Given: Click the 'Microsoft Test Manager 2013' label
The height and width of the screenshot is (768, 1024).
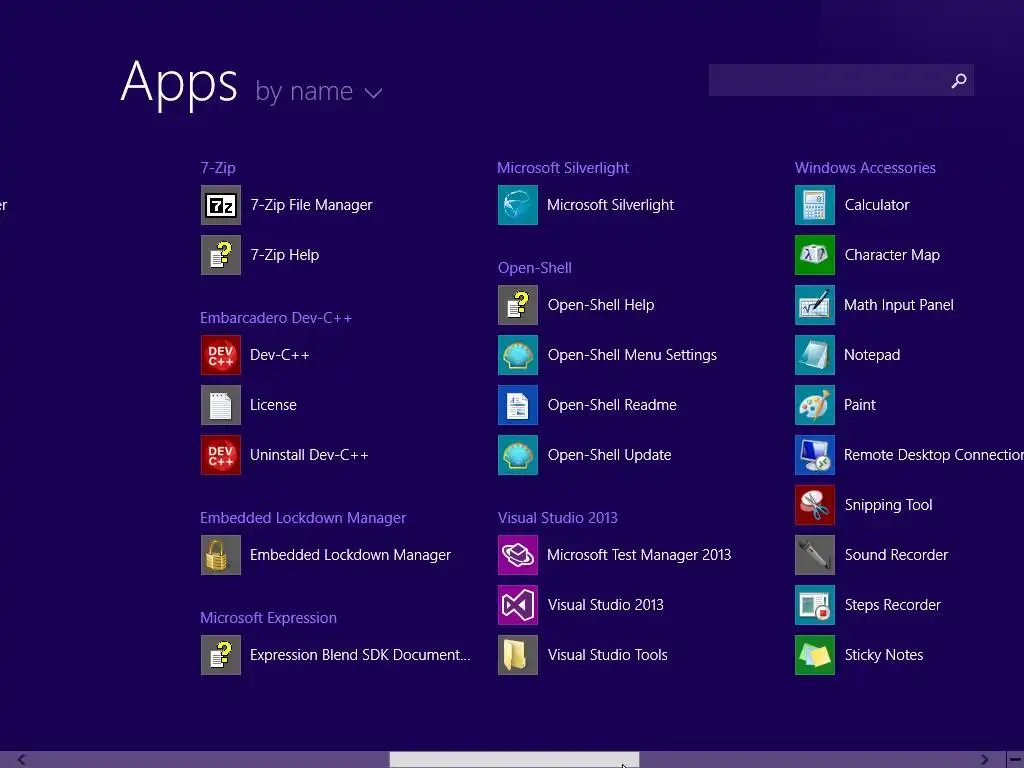Looking at the screenshot, I should pyautogui.click(x=639, y=555).
